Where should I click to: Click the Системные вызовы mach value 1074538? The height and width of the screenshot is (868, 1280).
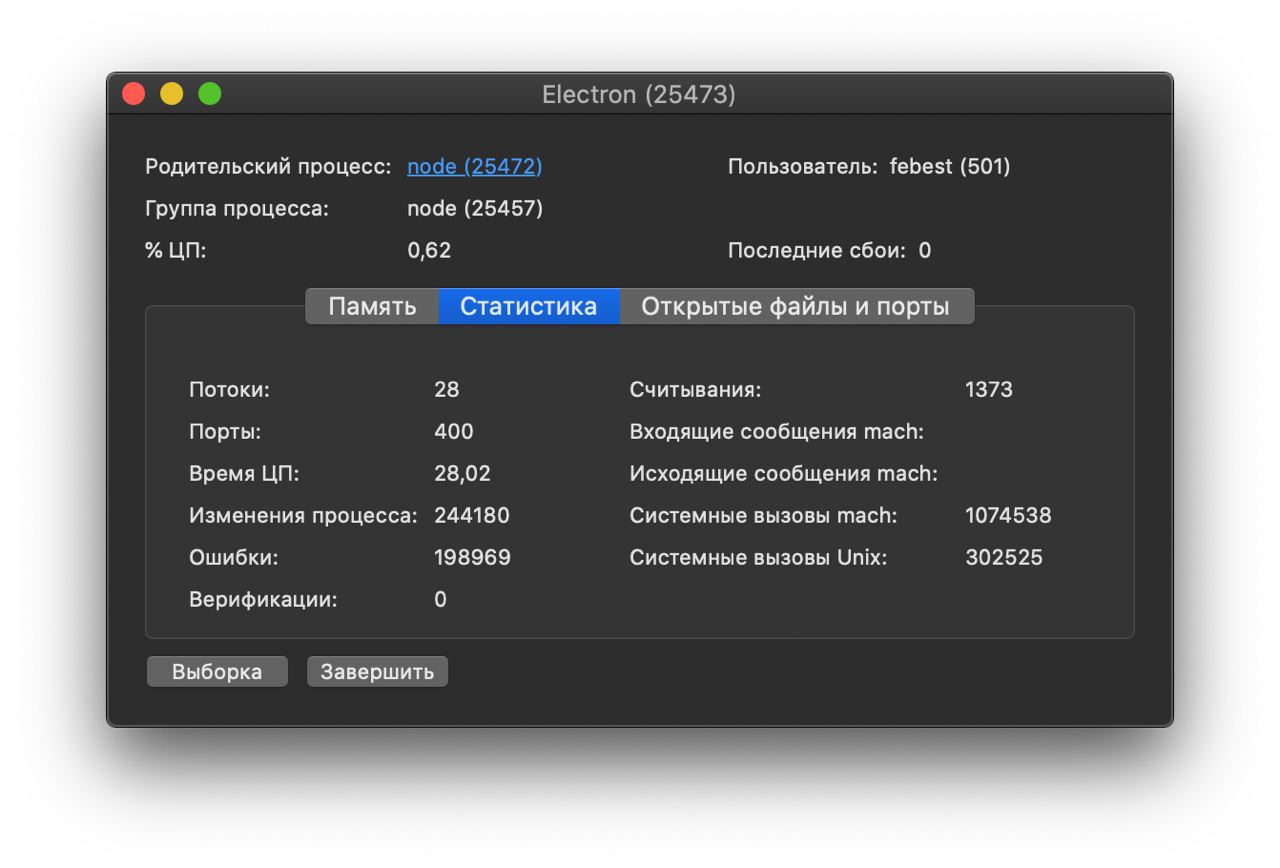(x=1007, y=516)
